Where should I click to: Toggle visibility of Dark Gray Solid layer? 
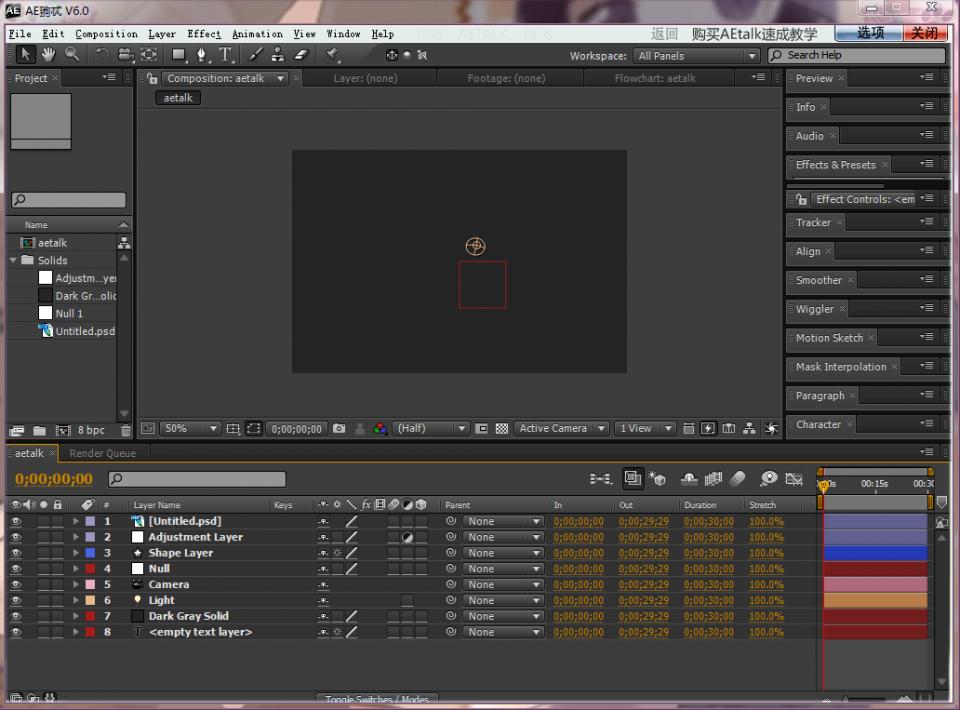(x=15, y=617)
